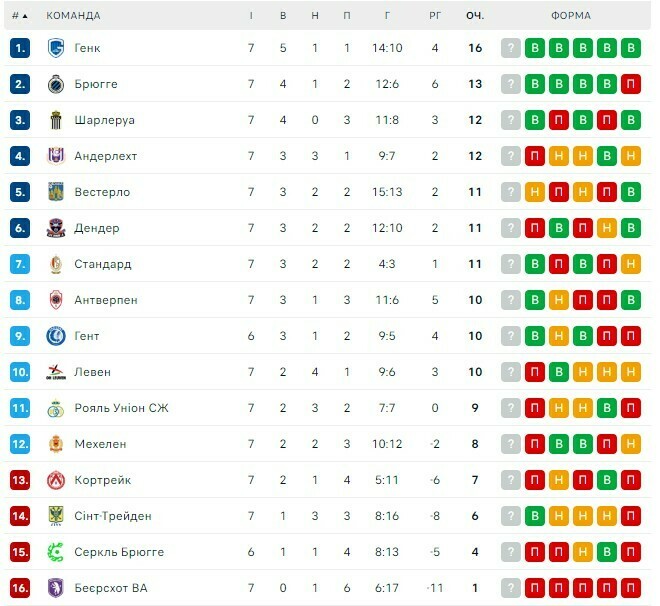
Task: Click the Gent club crest icon
Action: pos(55,336)
